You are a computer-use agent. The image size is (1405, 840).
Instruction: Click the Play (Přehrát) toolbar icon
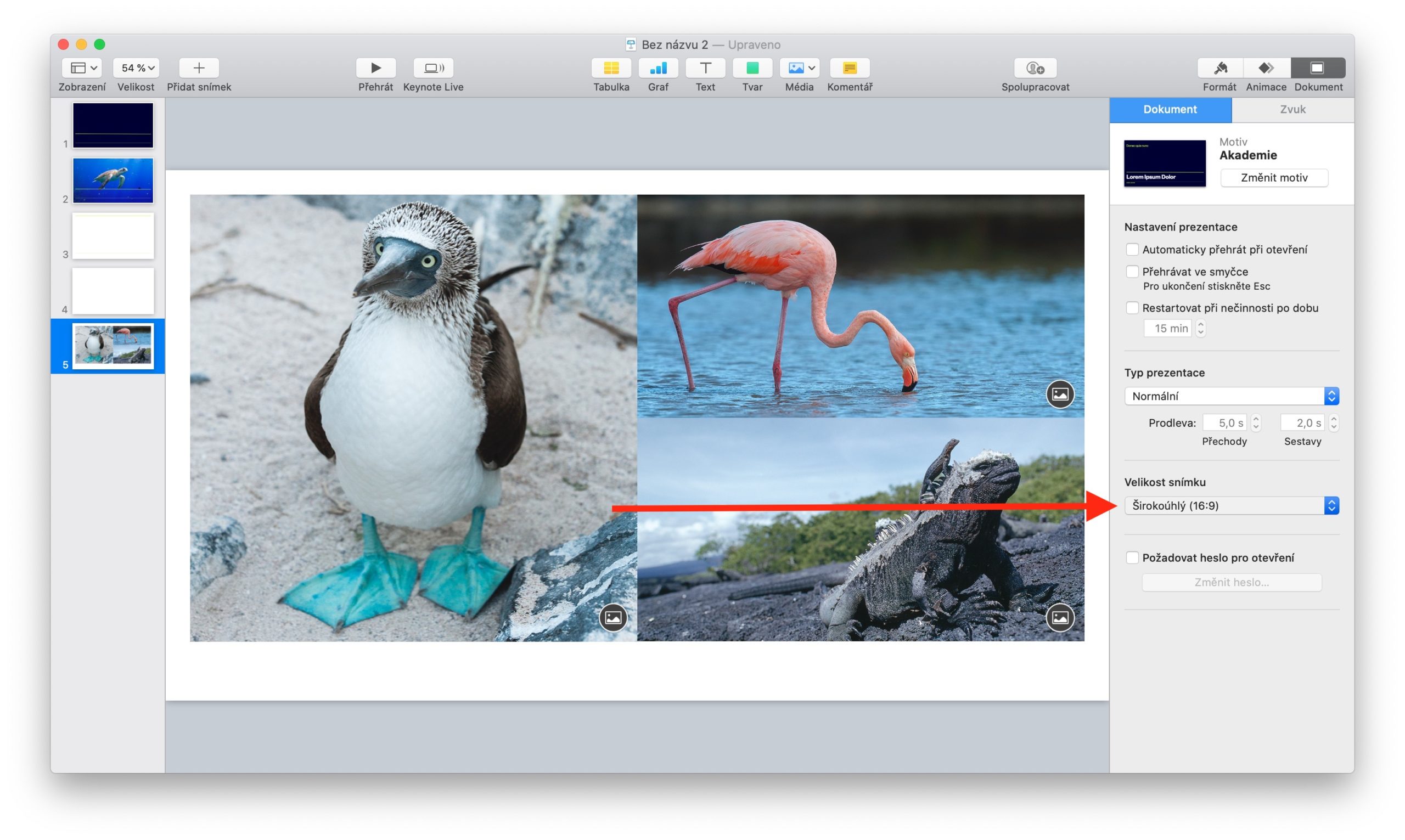click(x=375, y=68)
